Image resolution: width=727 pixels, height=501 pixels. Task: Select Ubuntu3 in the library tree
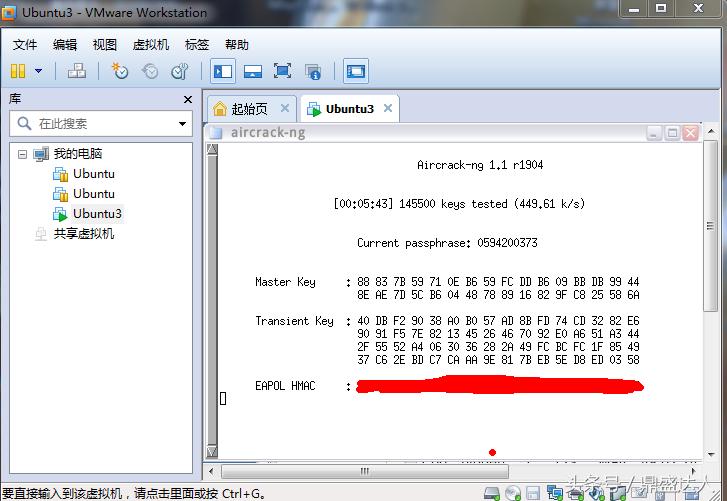click(x=97, y=214)
